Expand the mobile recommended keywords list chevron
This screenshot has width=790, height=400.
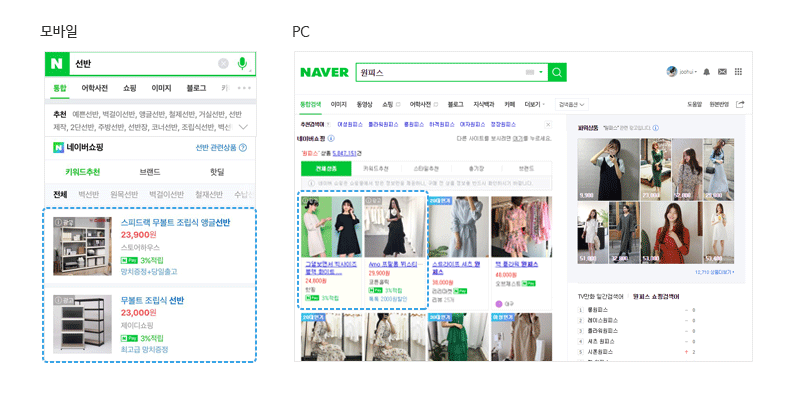click(x=243, y=127)
